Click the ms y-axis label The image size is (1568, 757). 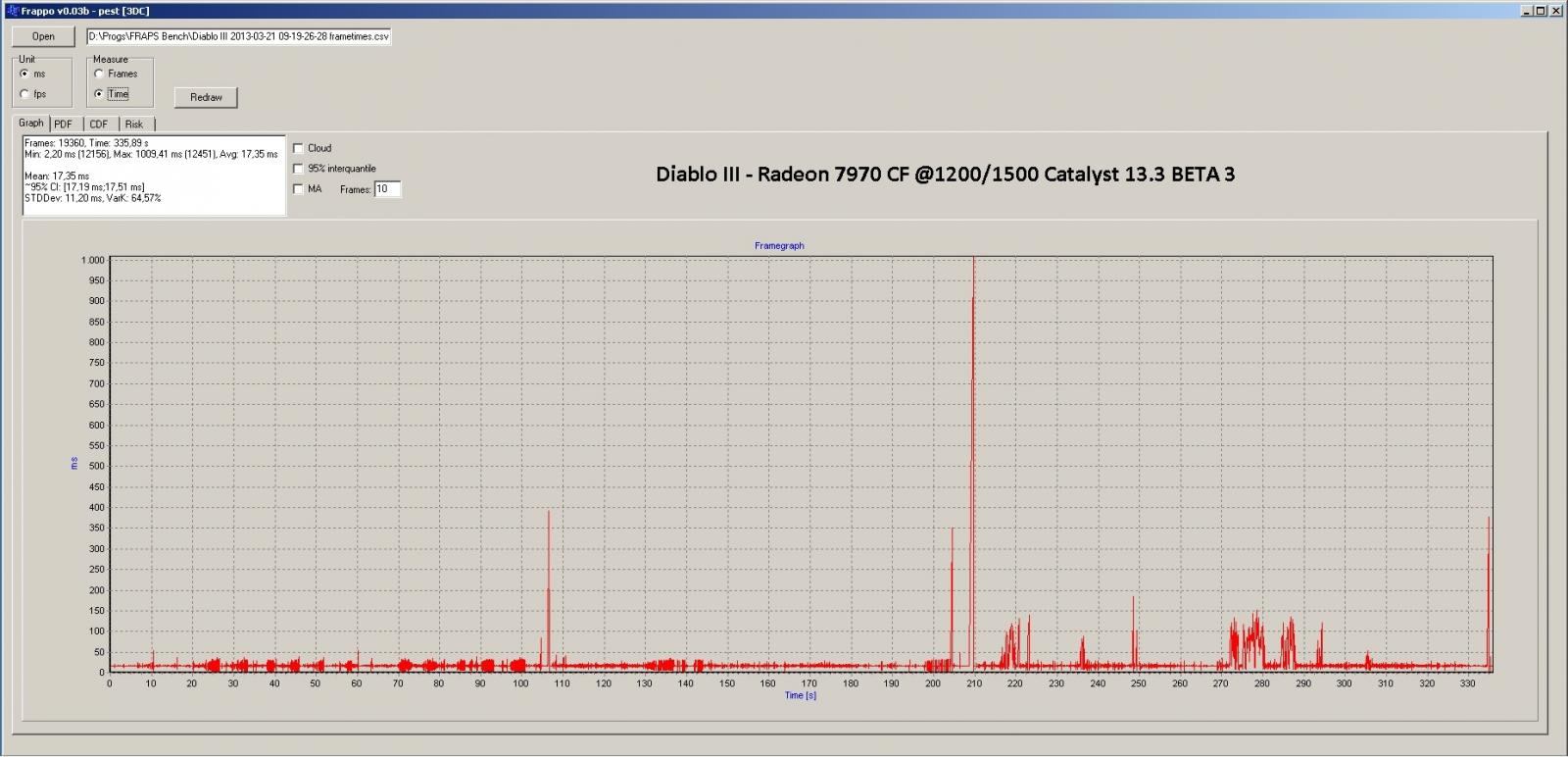(x=73, y=464)
